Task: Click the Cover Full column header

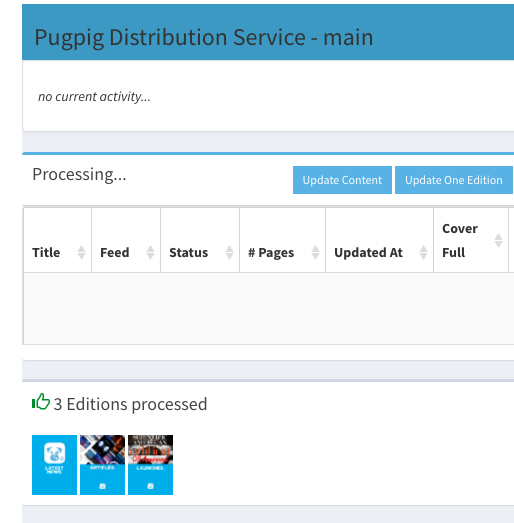Action: 471,240
